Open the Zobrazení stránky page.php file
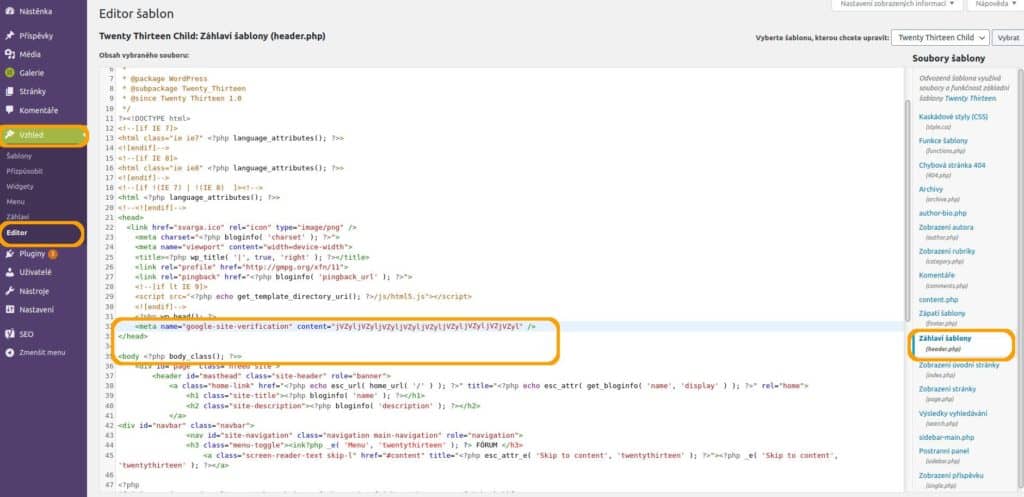This screenshot has height=497, width=1024. coord(947,389)
